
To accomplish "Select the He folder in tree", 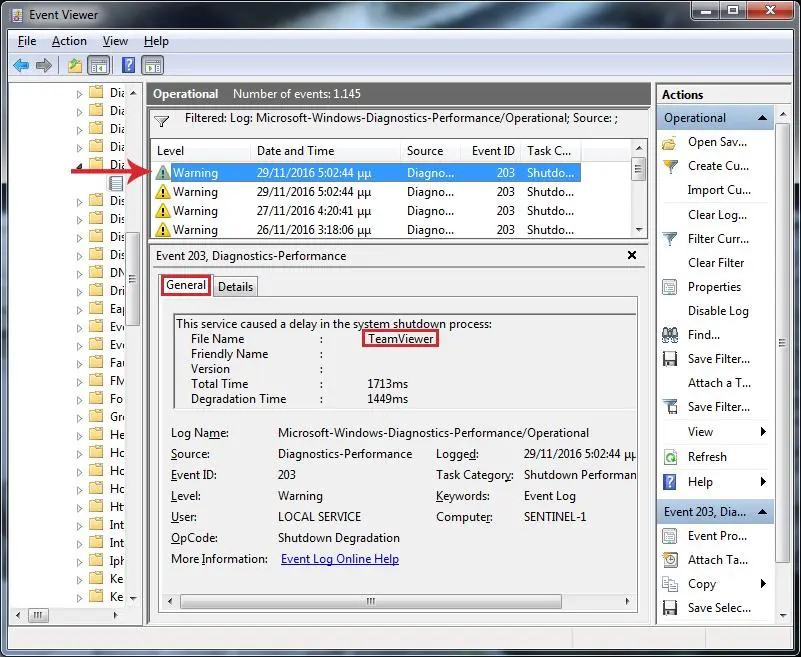I will click(x=106, y=435).
